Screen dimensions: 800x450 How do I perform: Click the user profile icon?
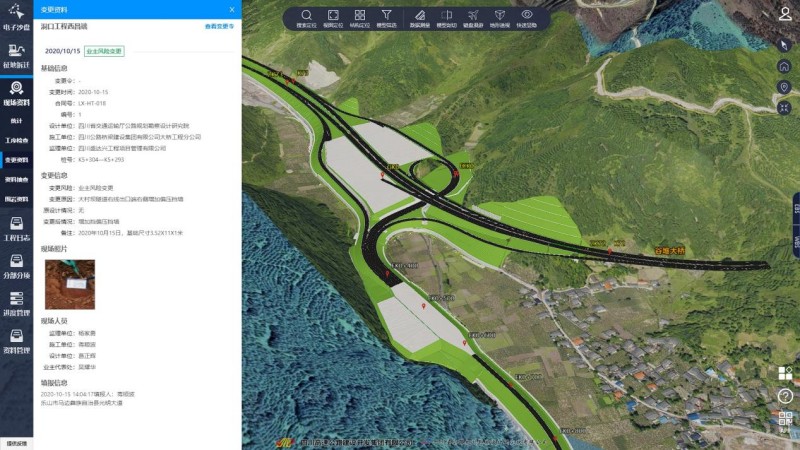(x=785, y=14)
